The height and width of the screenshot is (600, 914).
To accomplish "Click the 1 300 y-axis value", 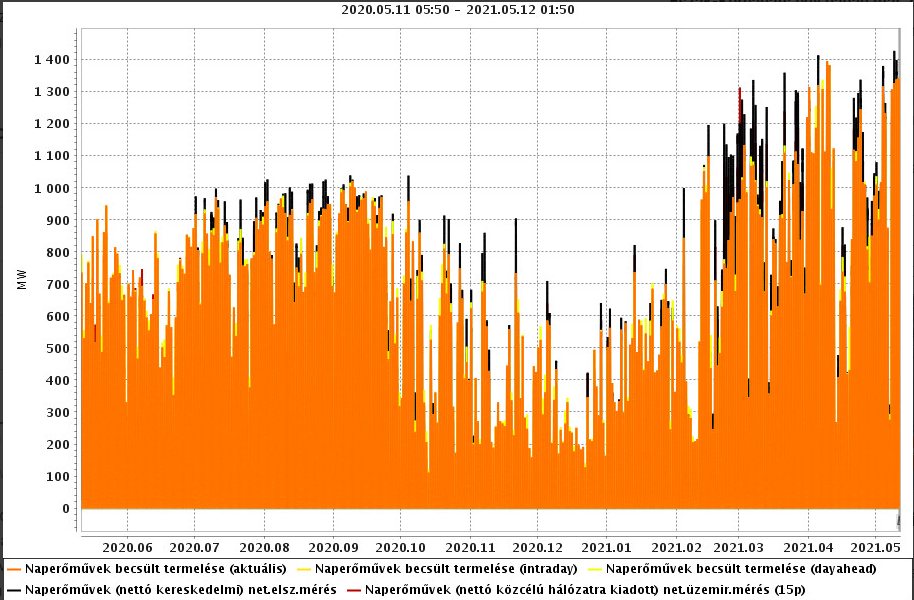I will click(51, 92).
